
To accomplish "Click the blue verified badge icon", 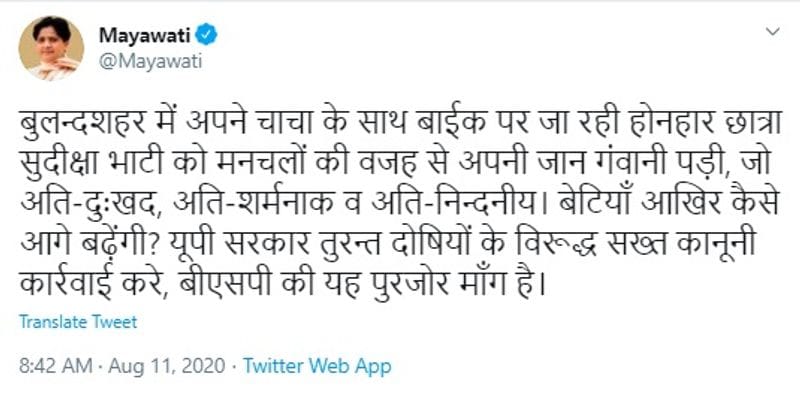I will pyautogui.click(x=208, y=35).
